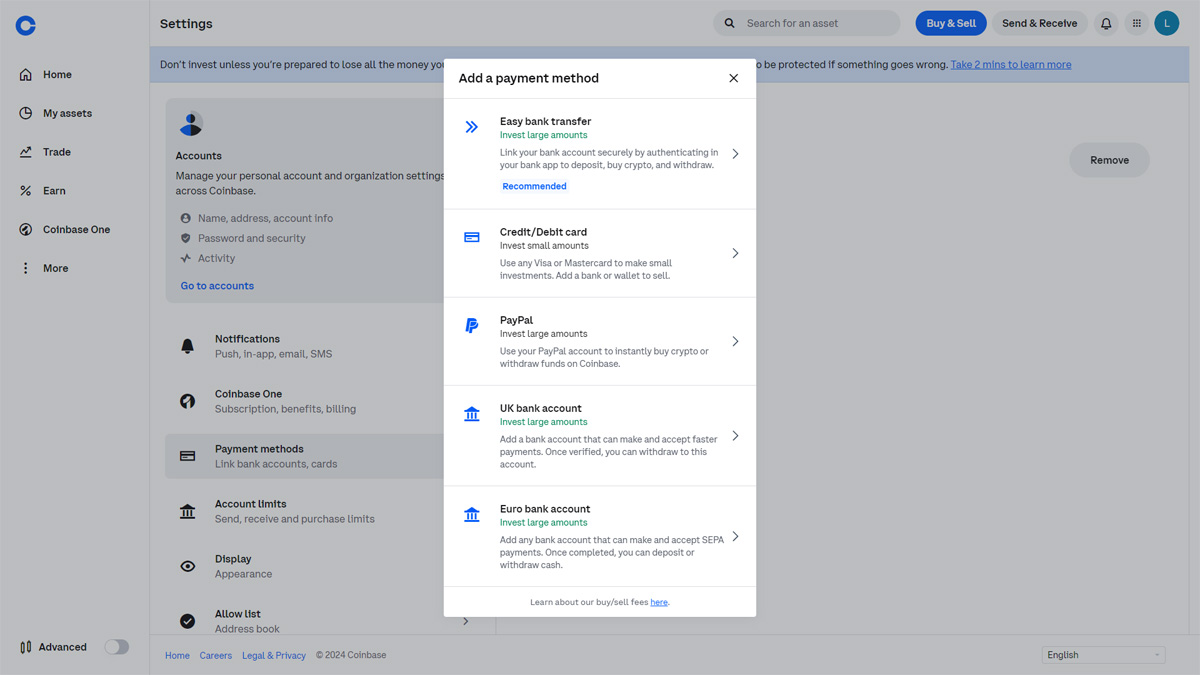Select Easy bank transfer option
The width and height of the screenshot is (1200, 675).
[x=600, y=154]
